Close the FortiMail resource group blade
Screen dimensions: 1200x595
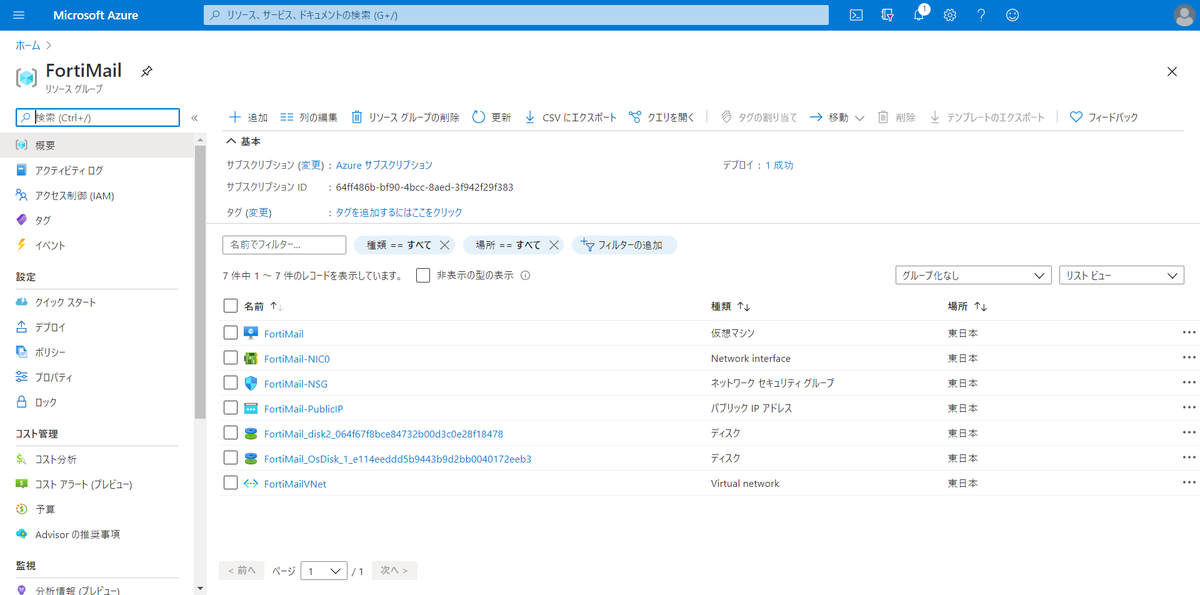tap(1172, 71)
